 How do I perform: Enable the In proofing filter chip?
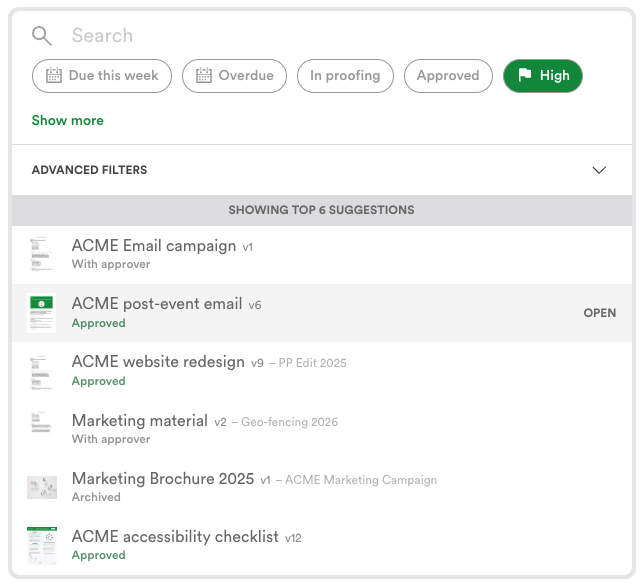click(345, 76)
